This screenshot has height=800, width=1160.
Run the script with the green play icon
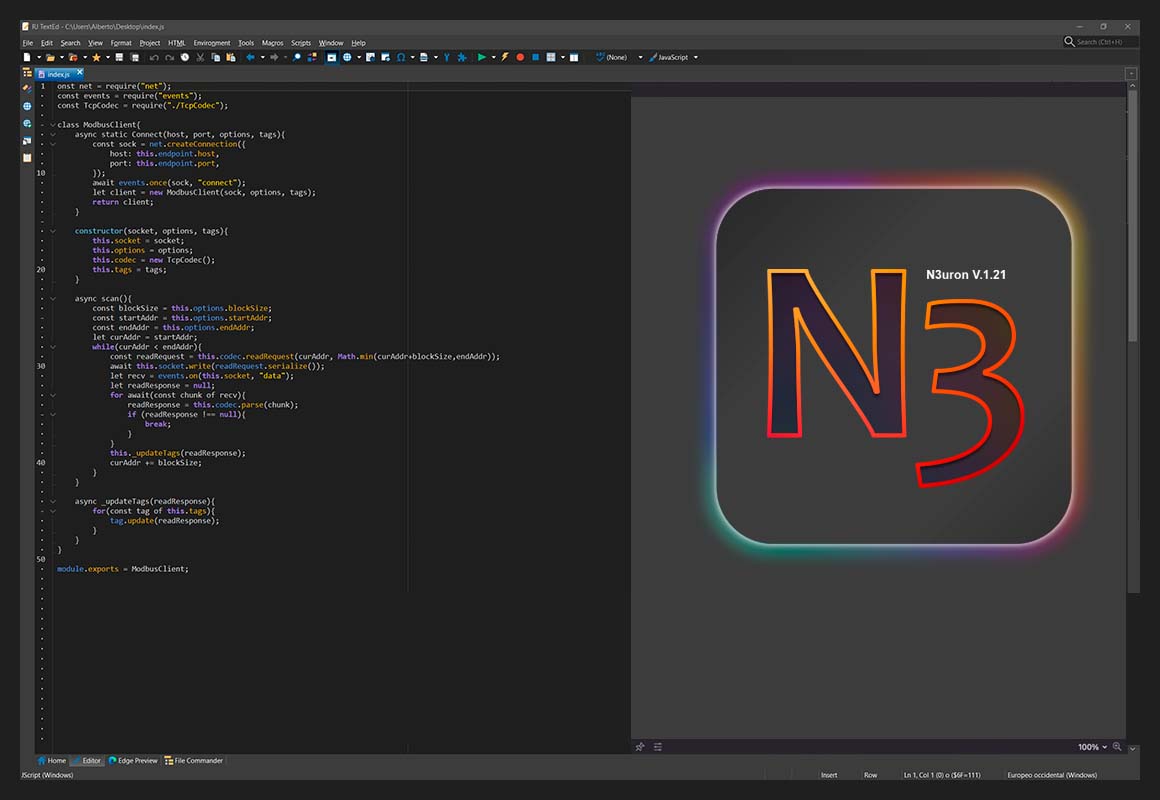481,57
